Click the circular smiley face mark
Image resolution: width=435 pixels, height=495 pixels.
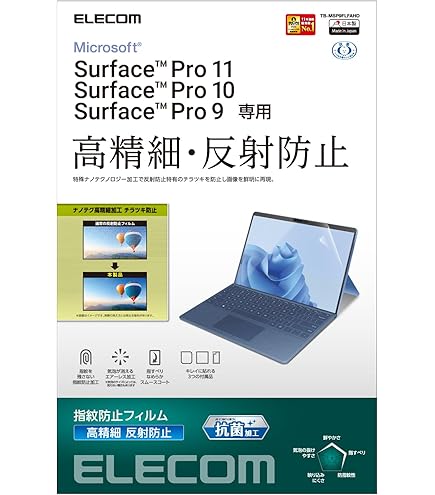344,50
